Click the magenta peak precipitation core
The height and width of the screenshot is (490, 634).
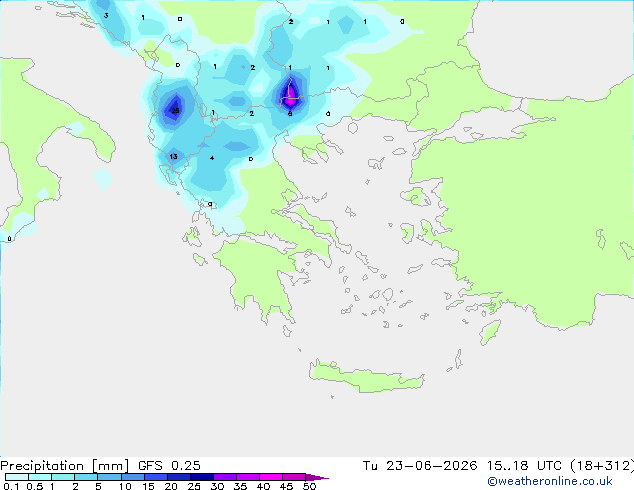click(290, 97)
